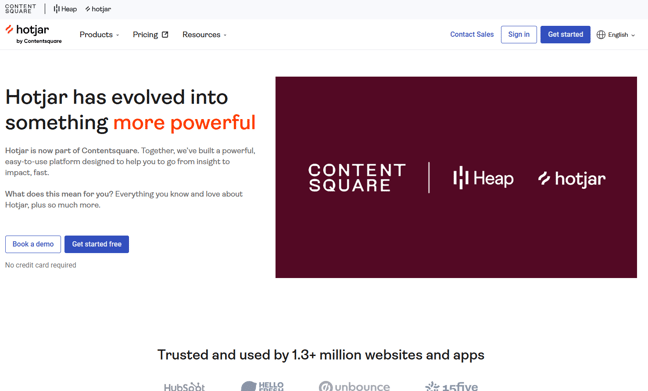Click the 'What does this mean for you?' text
Screen dimensions: 648x391
tap(59, 194)
